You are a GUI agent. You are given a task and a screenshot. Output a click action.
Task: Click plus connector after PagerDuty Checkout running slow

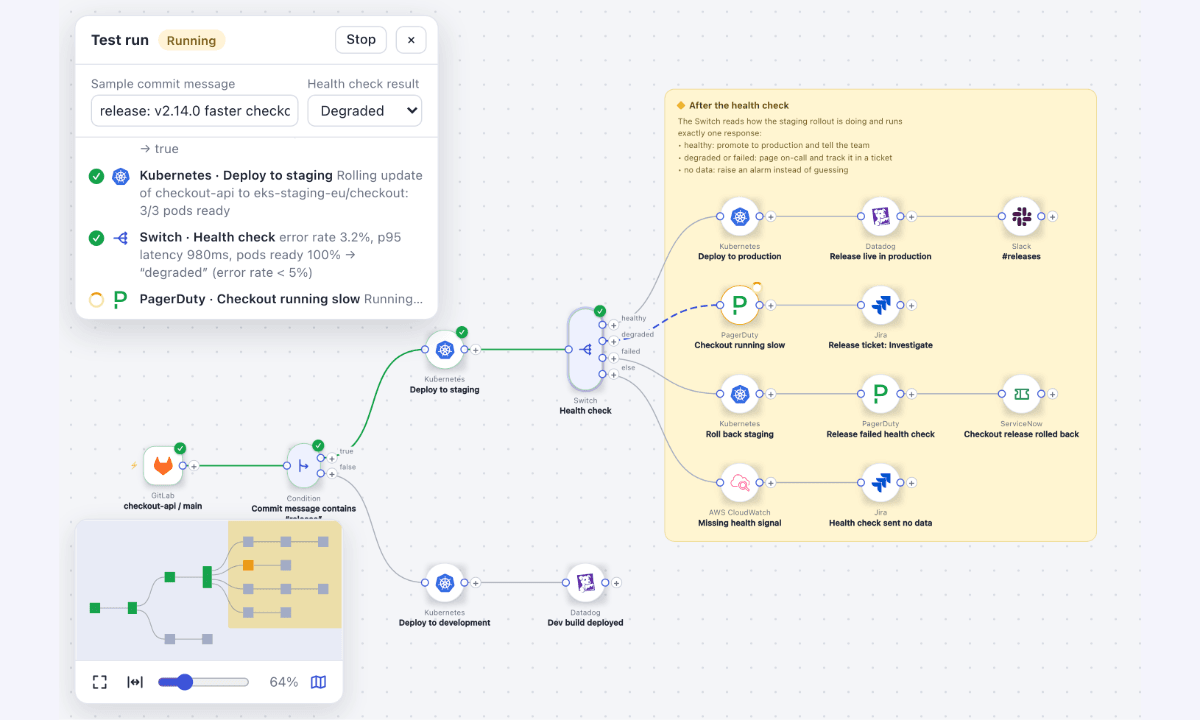tap(771, 305)
